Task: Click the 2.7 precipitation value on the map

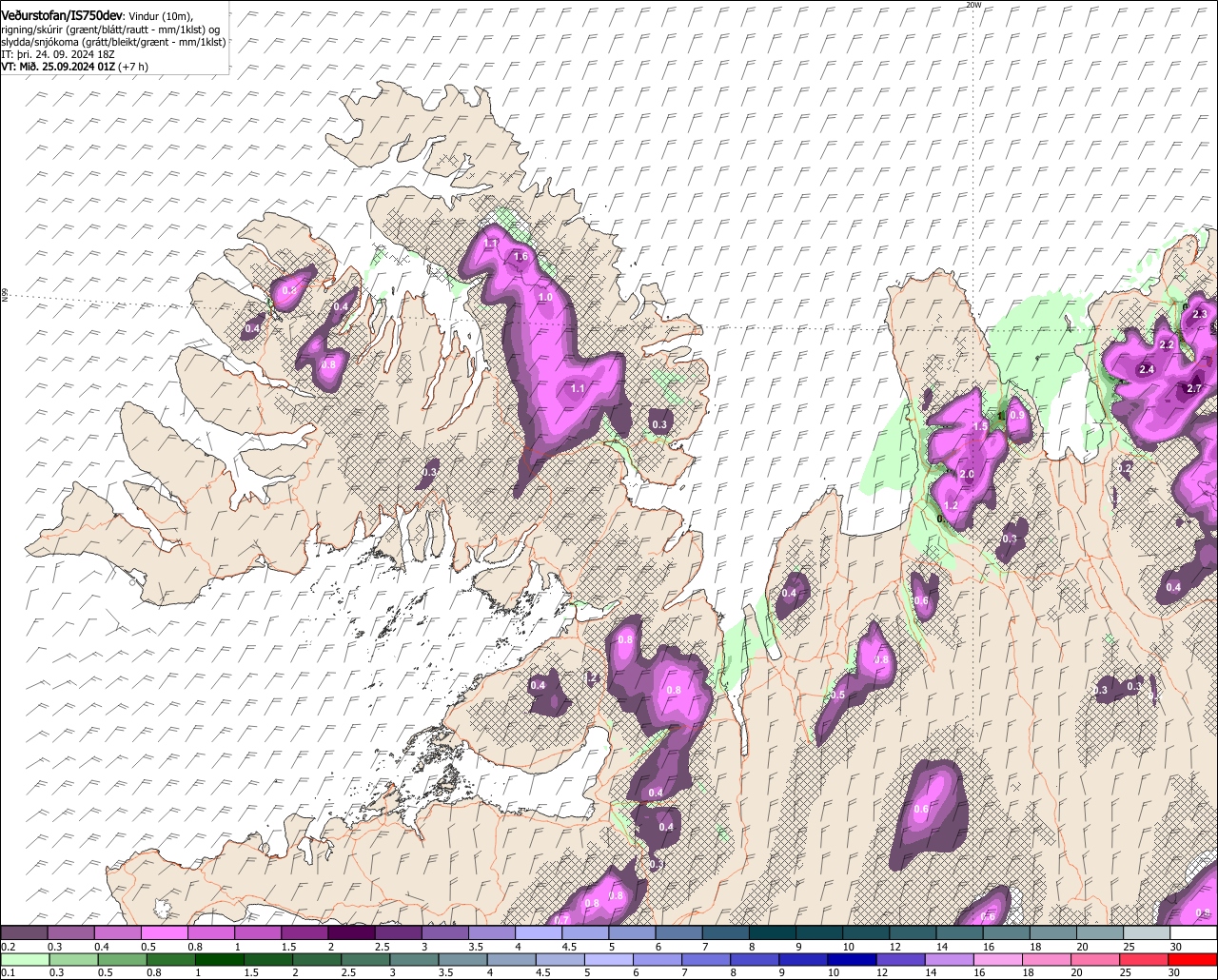Action: tap(1194, 387)
